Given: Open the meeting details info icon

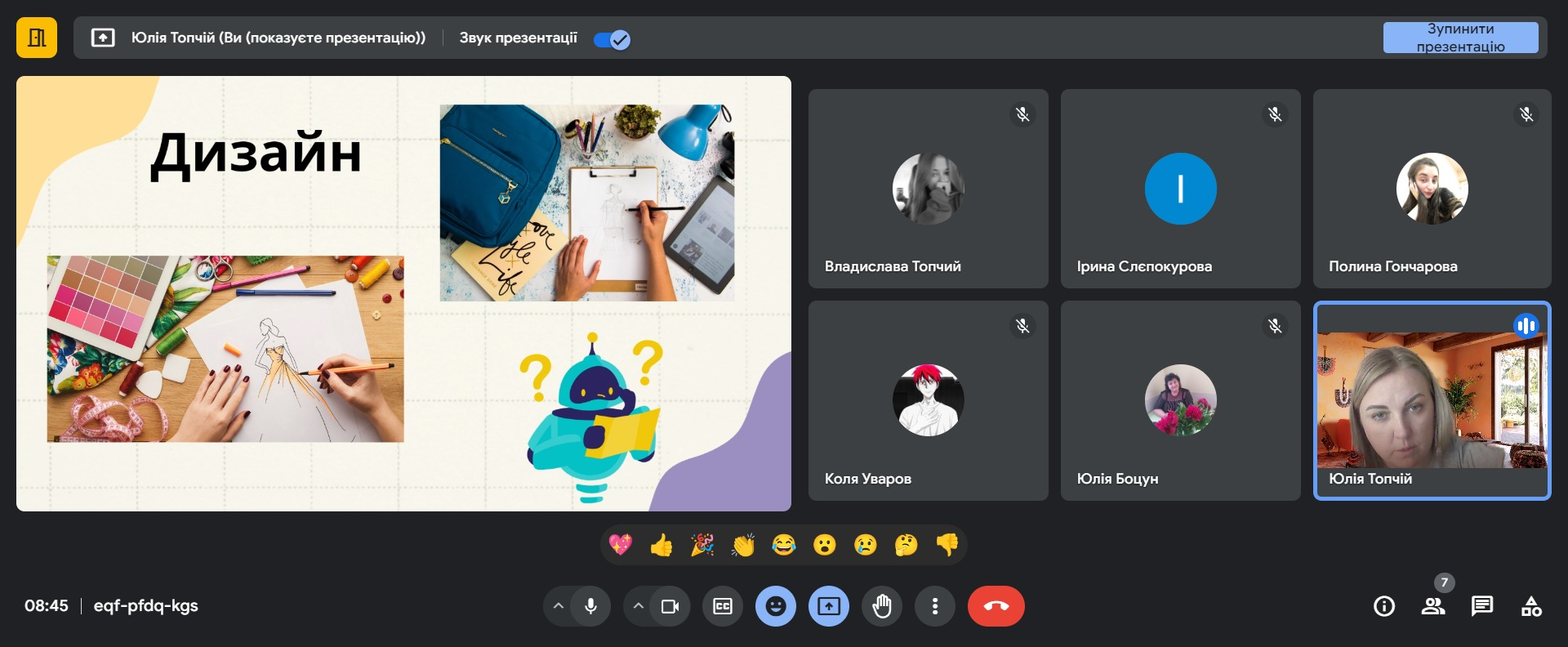Looking at the screenshot, I should tap(1384, 606).
